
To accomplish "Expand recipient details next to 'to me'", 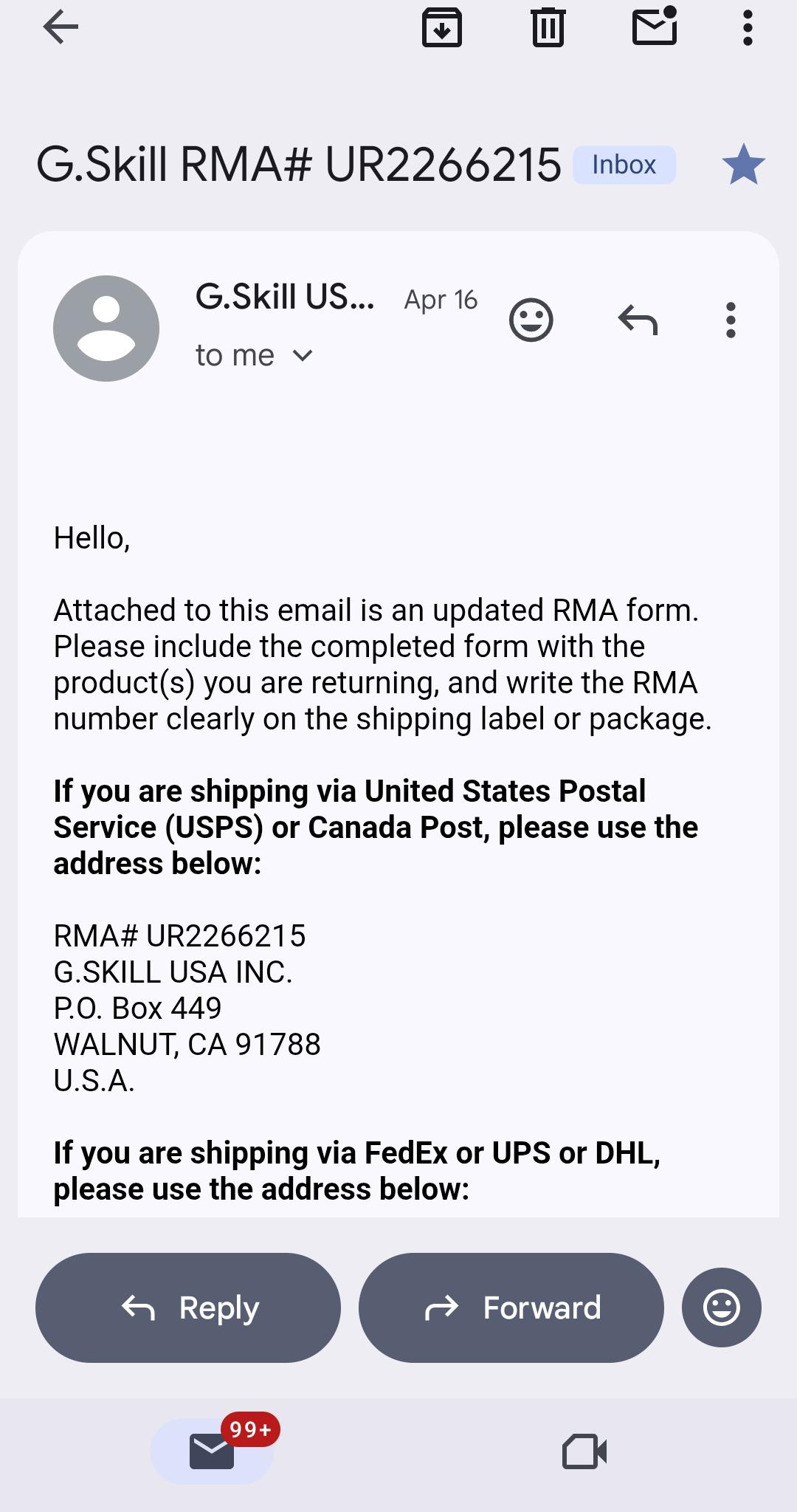I will [303, 356].
